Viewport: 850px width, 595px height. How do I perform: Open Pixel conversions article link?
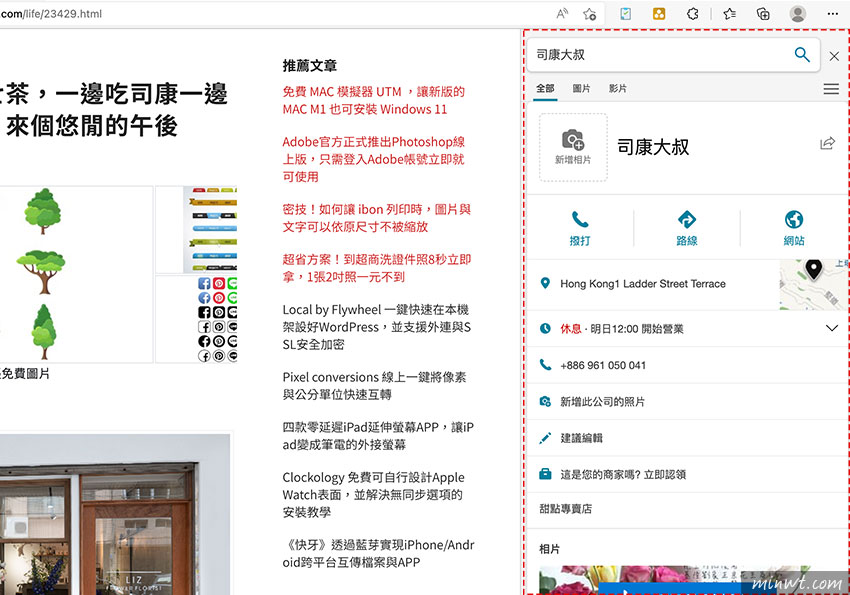click(x=374, y=385)
